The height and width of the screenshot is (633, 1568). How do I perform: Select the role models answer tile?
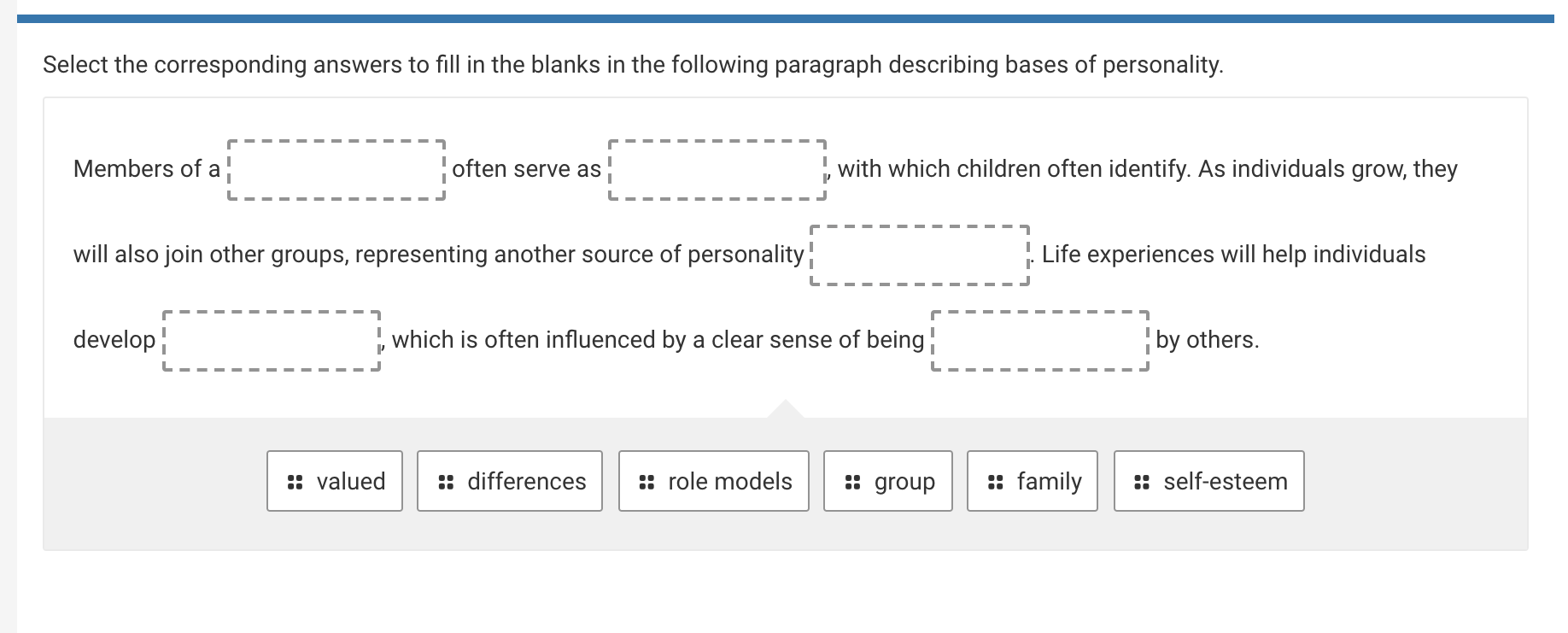pyautogui.click(x=713, y=481)
